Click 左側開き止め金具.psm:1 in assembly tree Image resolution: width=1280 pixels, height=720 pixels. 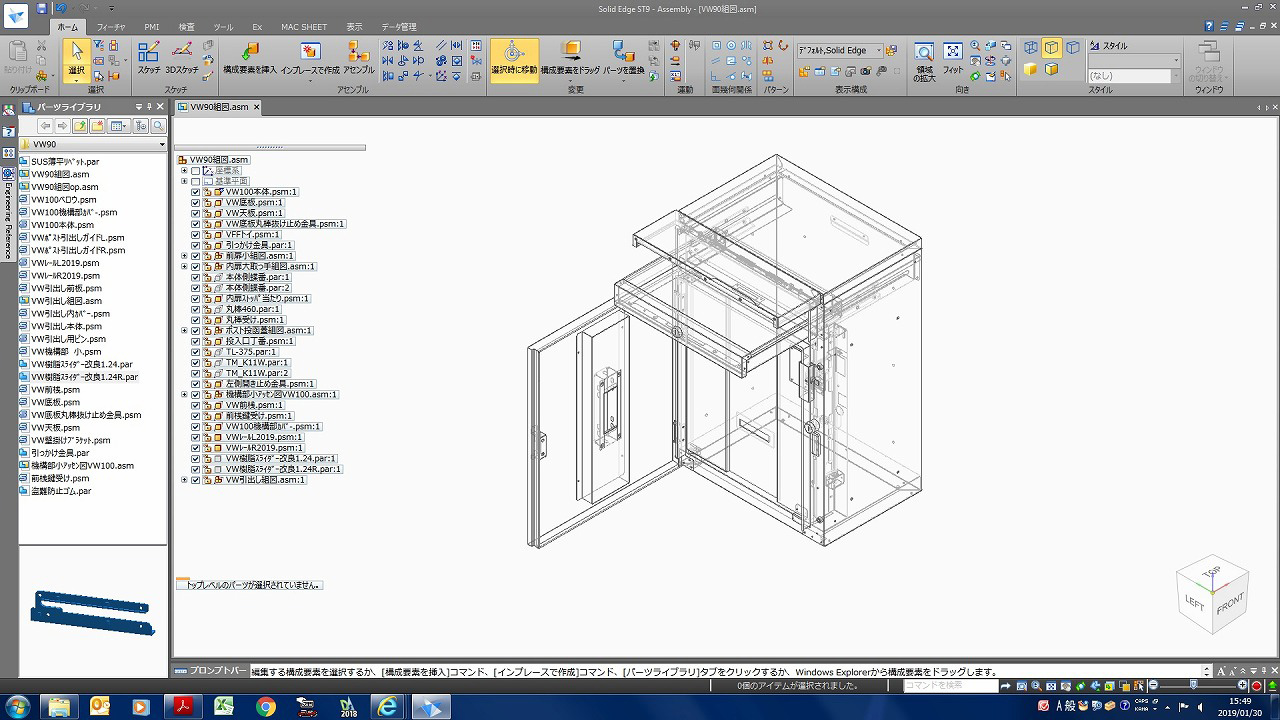click(270, 384)
